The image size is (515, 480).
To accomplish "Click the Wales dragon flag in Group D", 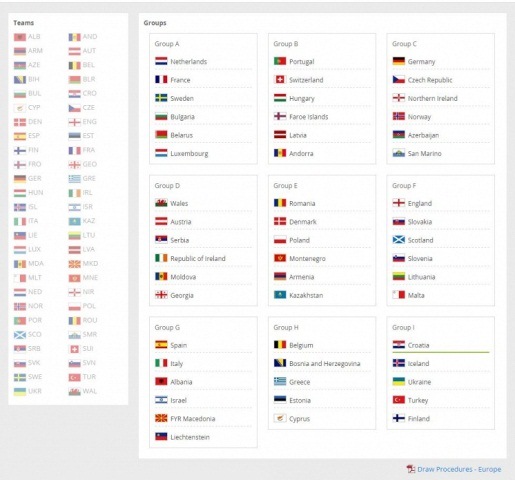I will coord(161,203).
